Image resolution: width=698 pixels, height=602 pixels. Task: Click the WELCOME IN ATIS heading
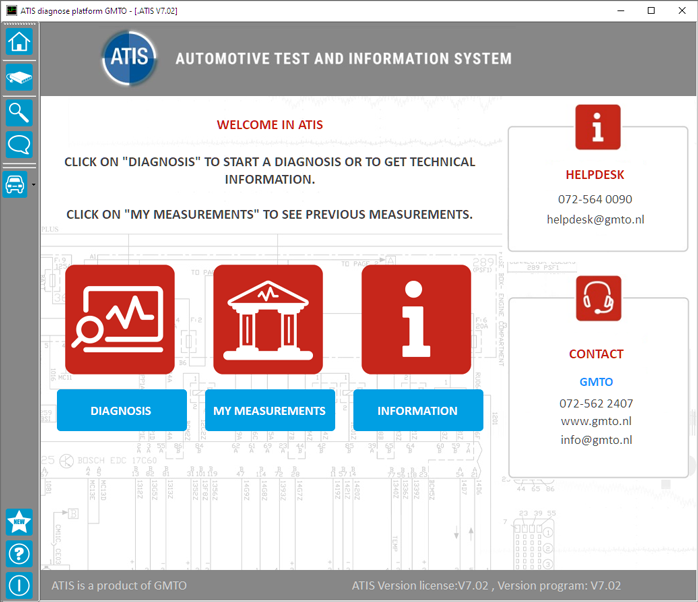pos(270,125)
